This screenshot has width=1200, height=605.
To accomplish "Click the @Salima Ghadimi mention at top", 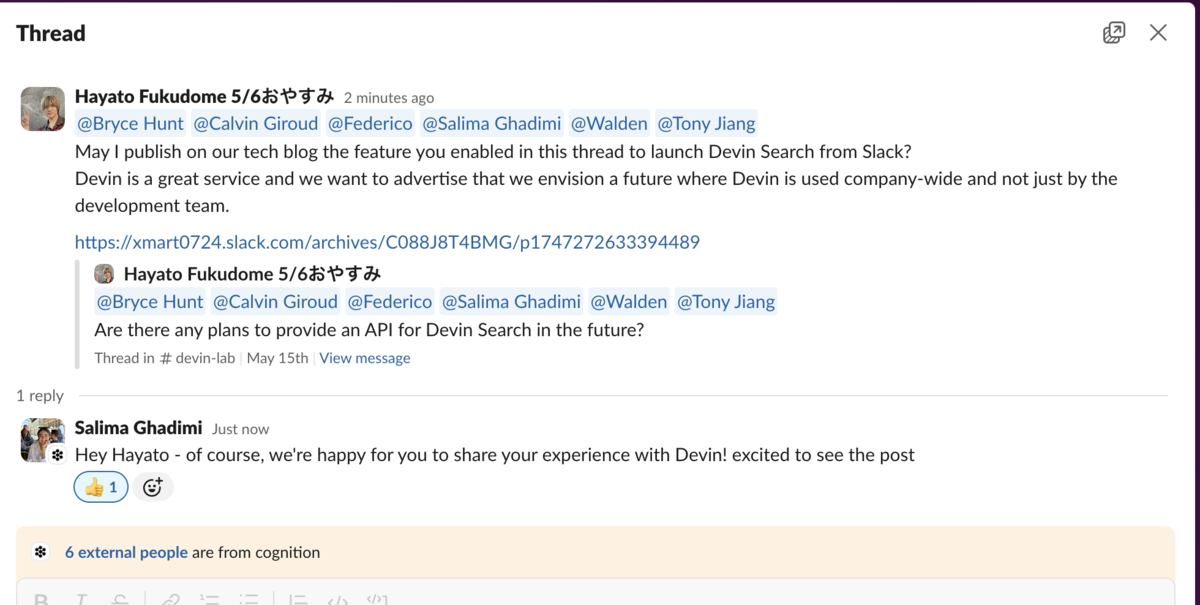I will pos(492,124).
